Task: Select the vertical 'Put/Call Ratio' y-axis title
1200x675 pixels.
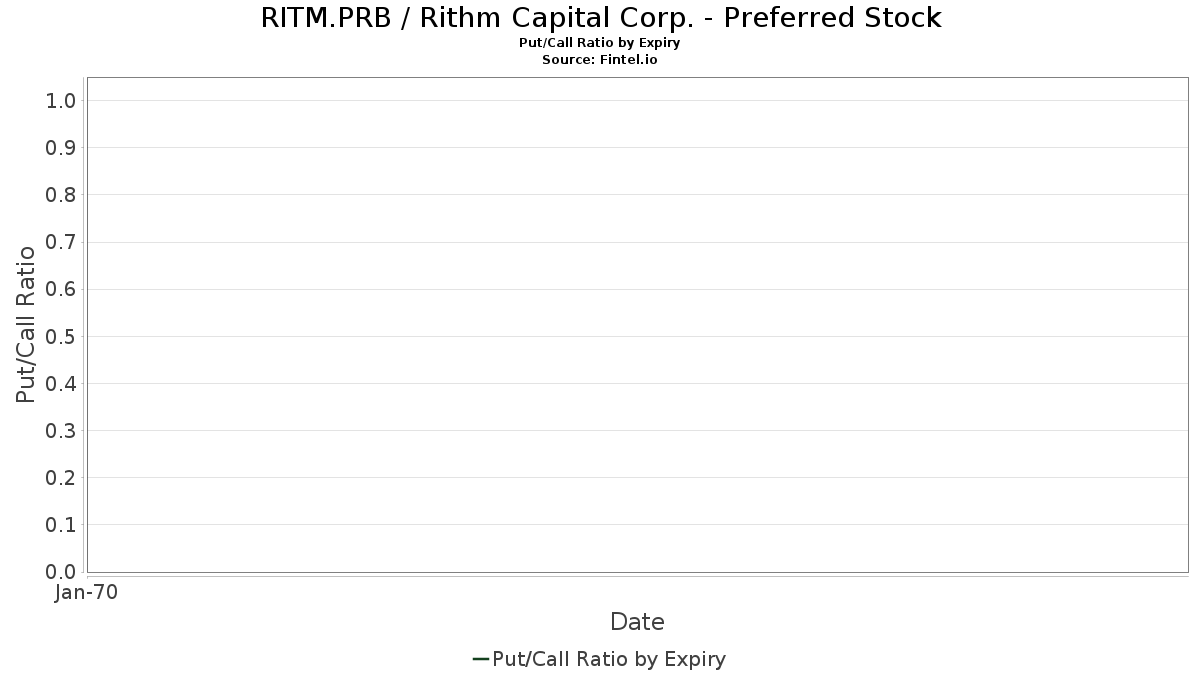Action: 26,324
